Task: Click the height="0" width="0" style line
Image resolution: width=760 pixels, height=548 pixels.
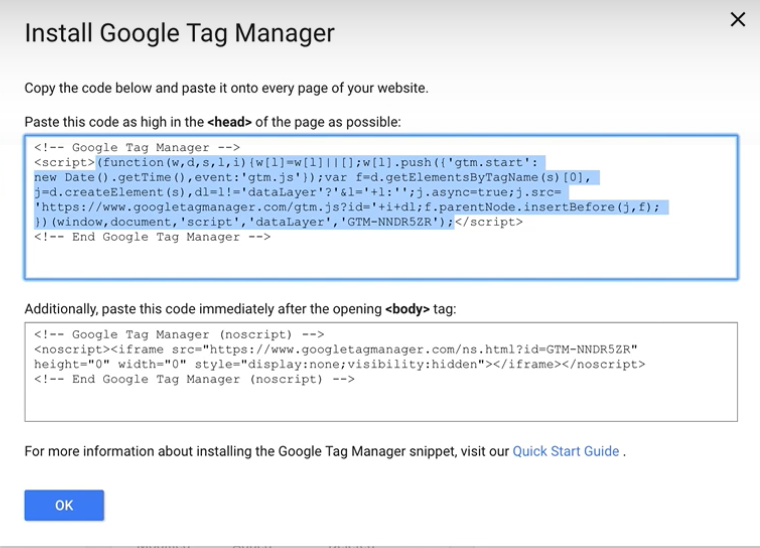Action: coord(340,364)
